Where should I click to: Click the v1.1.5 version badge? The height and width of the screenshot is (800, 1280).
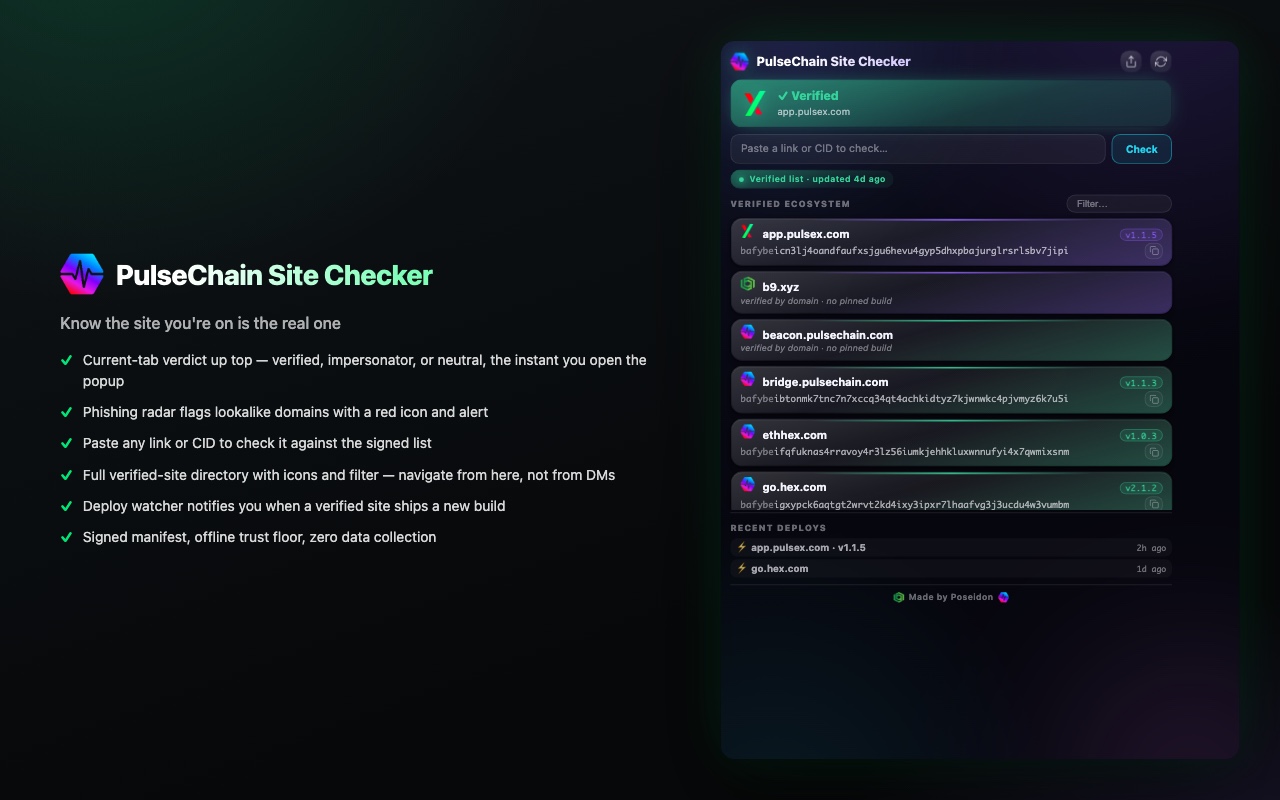coord(1141,235)
